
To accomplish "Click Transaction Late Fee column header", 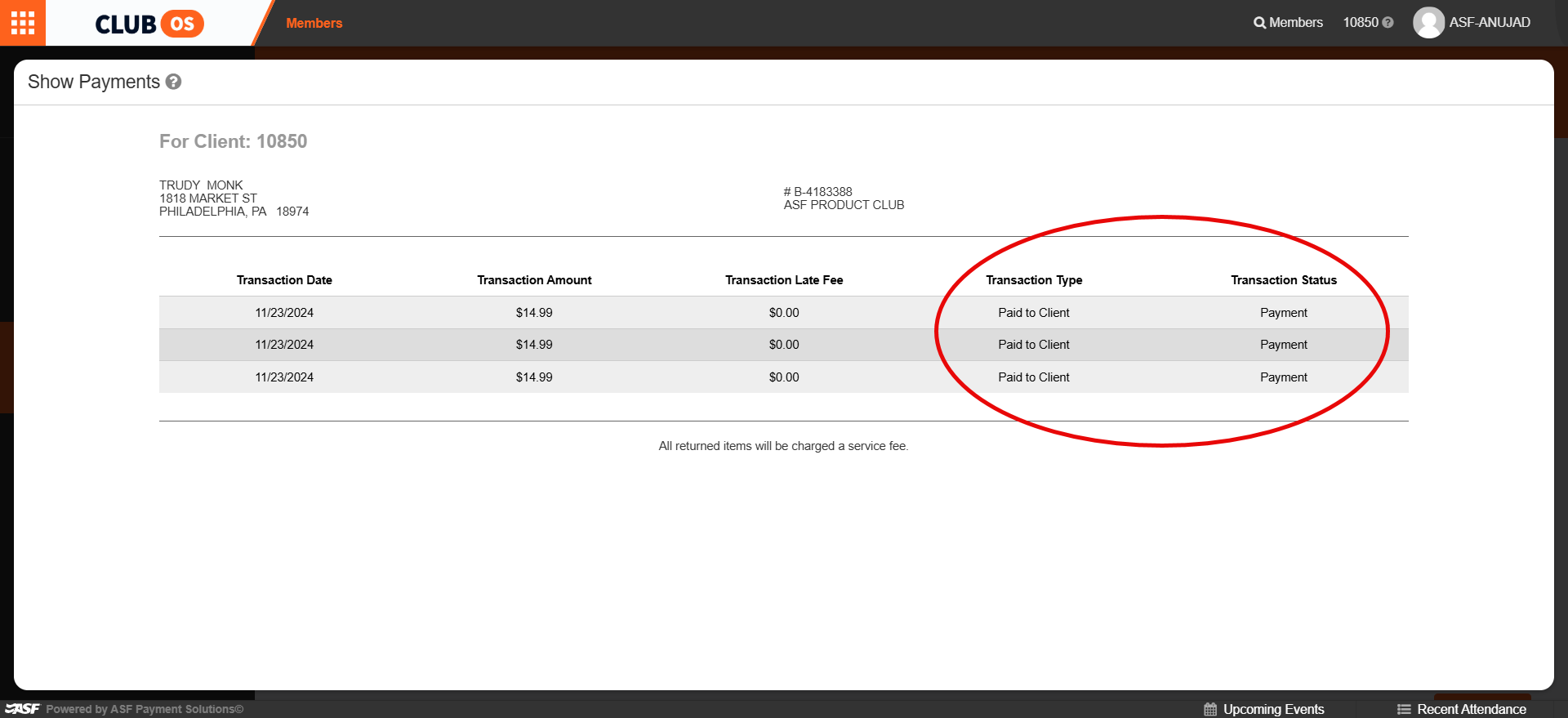I will click(784, 280).
